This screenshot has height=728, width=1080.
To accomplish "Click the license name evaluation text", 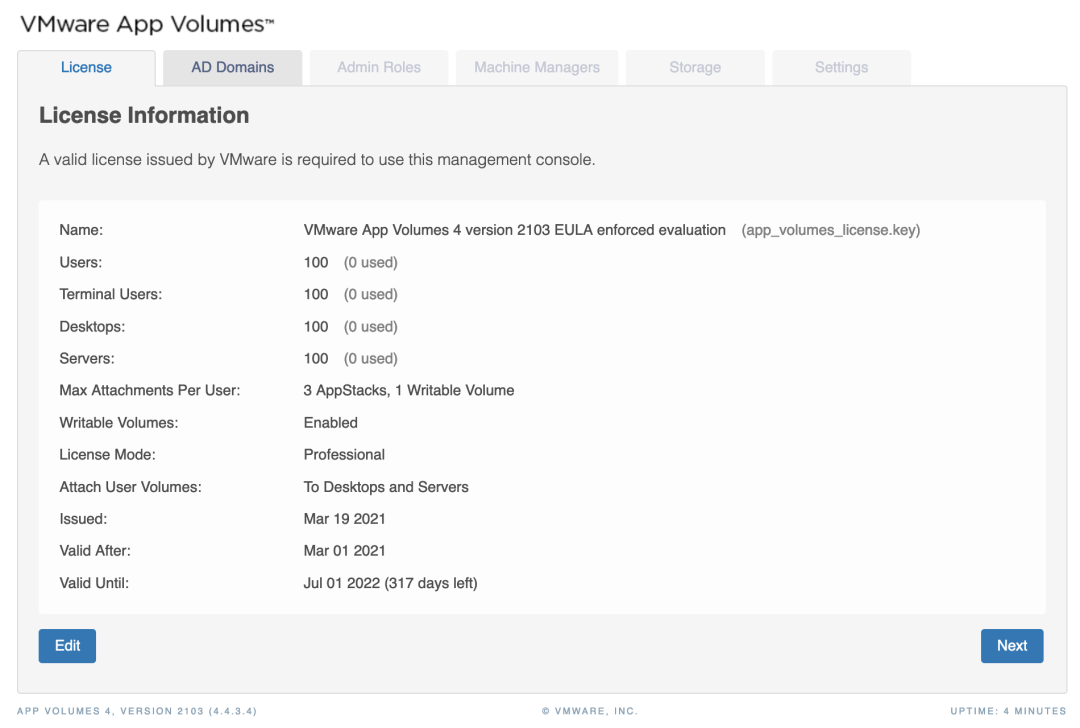I will coord(514,231).
